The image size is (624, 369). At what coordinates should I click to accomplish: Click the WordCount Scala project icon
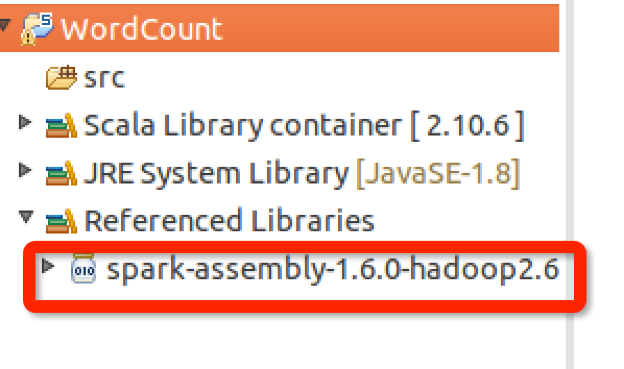click(x=37, y=29)
